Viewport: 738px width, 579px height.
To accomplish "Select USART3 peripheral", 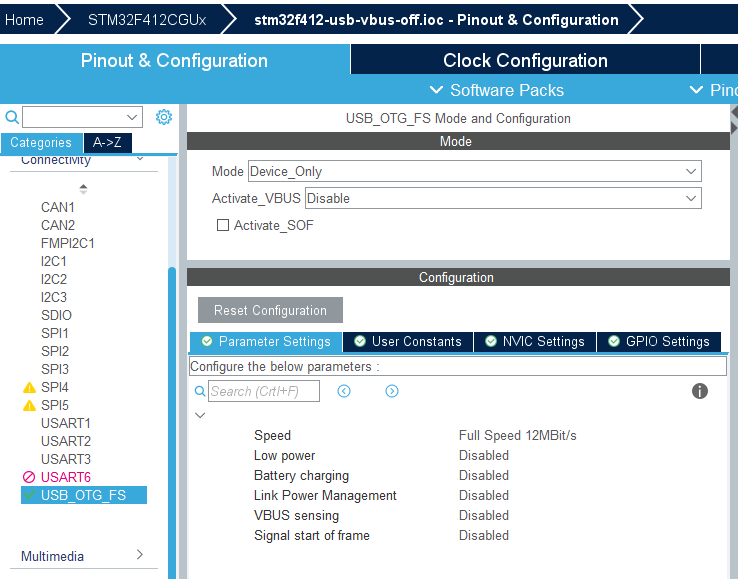I will coord(66,459).
